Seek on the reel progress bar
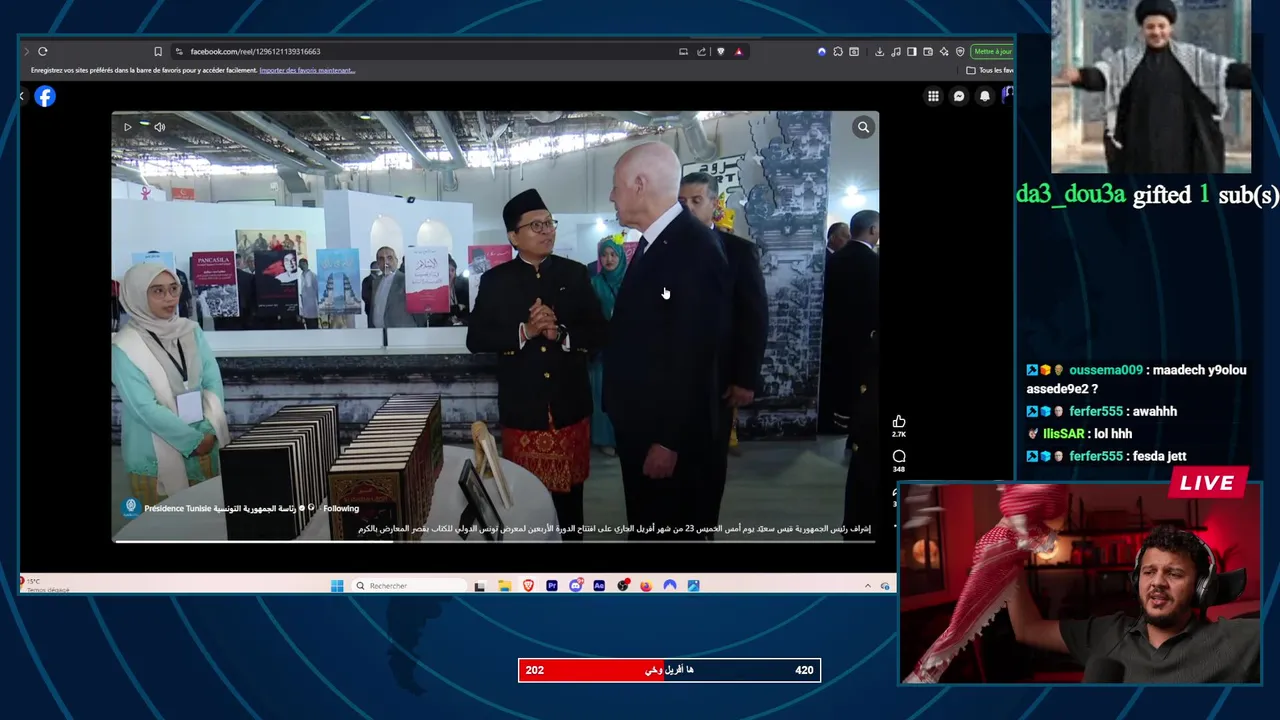 [x=495, y=541]
